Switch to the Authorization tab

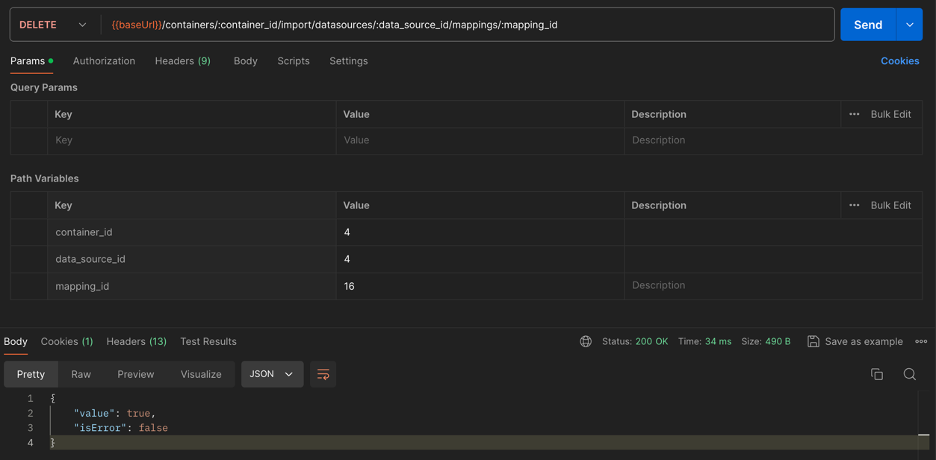pos(104,61)
